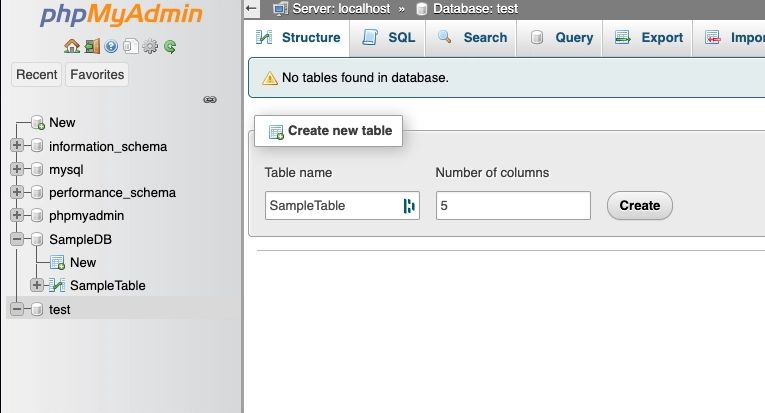
Task: Open navigation panel settings gear icon
Action: point(150,46)
